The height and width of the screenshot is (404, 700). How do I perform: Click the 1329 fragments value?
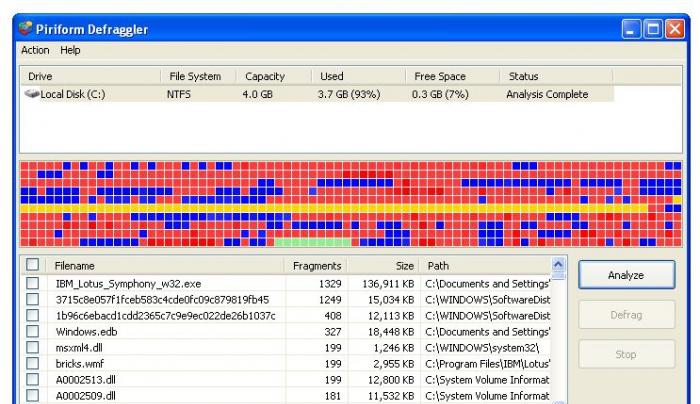330,283
